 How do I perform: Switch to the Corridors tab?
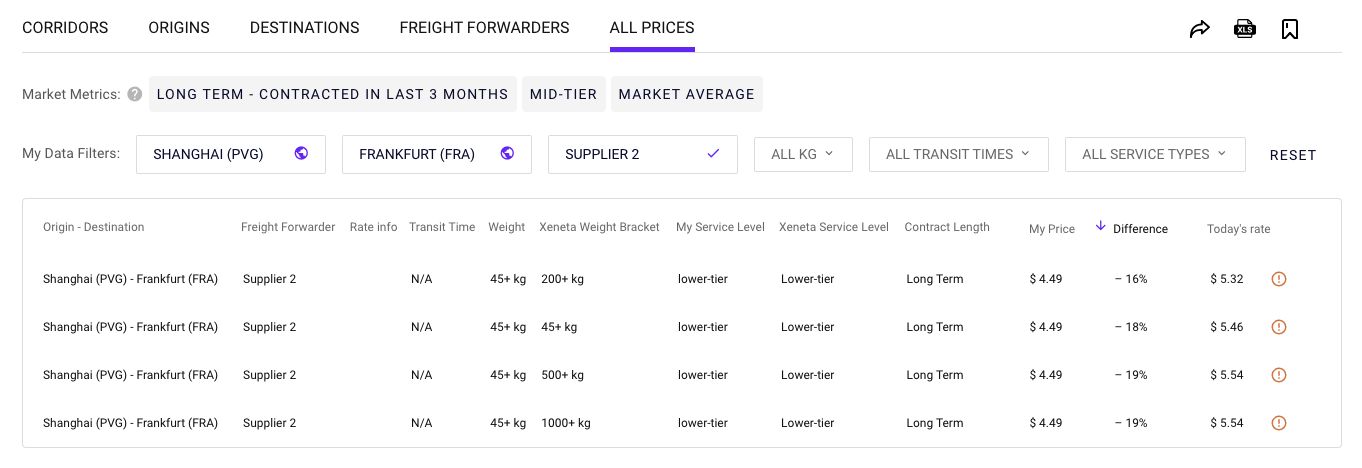pyautogui.click(x=65, y=28)
